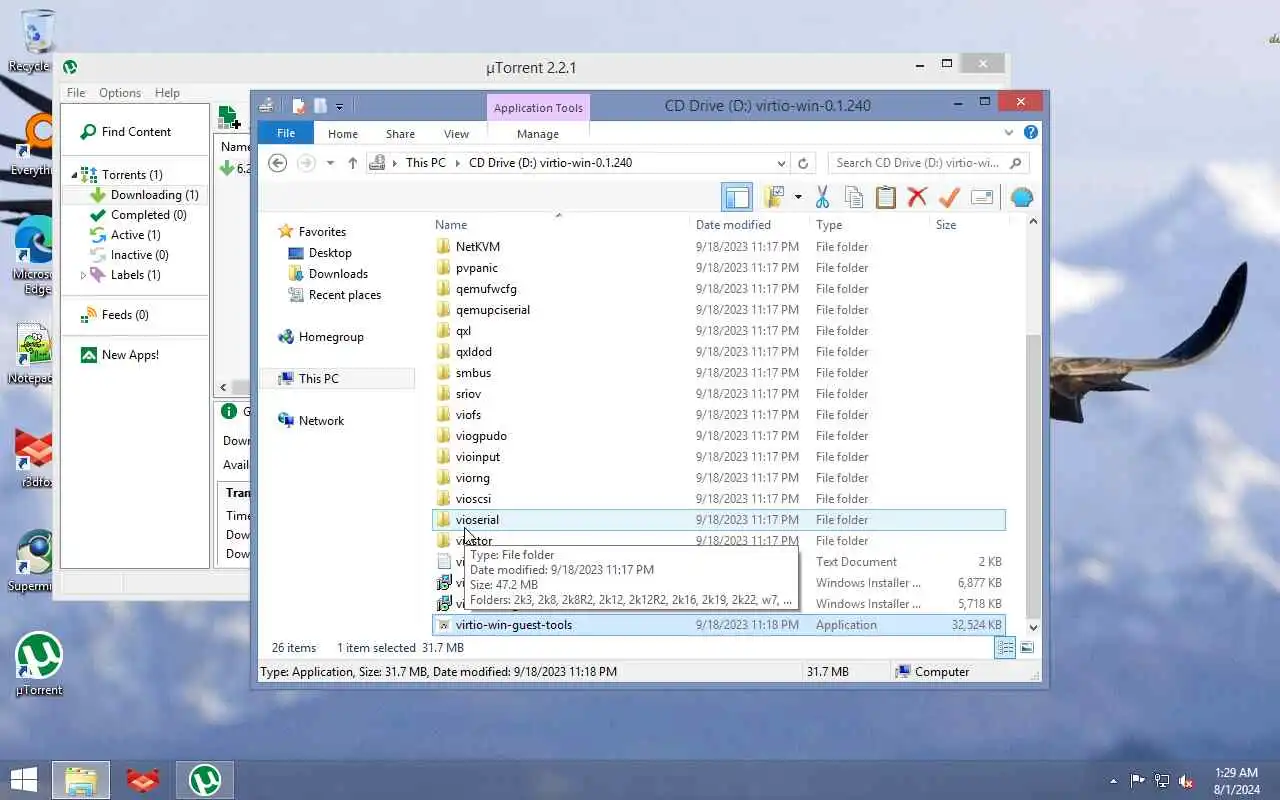Click the Cut scissors icon in Explorer toolbar
This screenshot has height=800, width=1280.
tap(822, 197)
